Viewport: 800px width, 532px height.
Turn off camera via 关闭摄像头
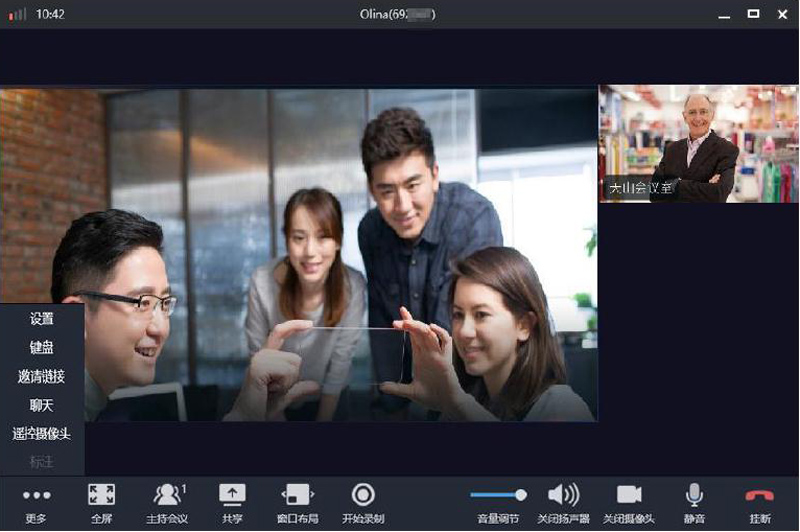click(629, 495)
